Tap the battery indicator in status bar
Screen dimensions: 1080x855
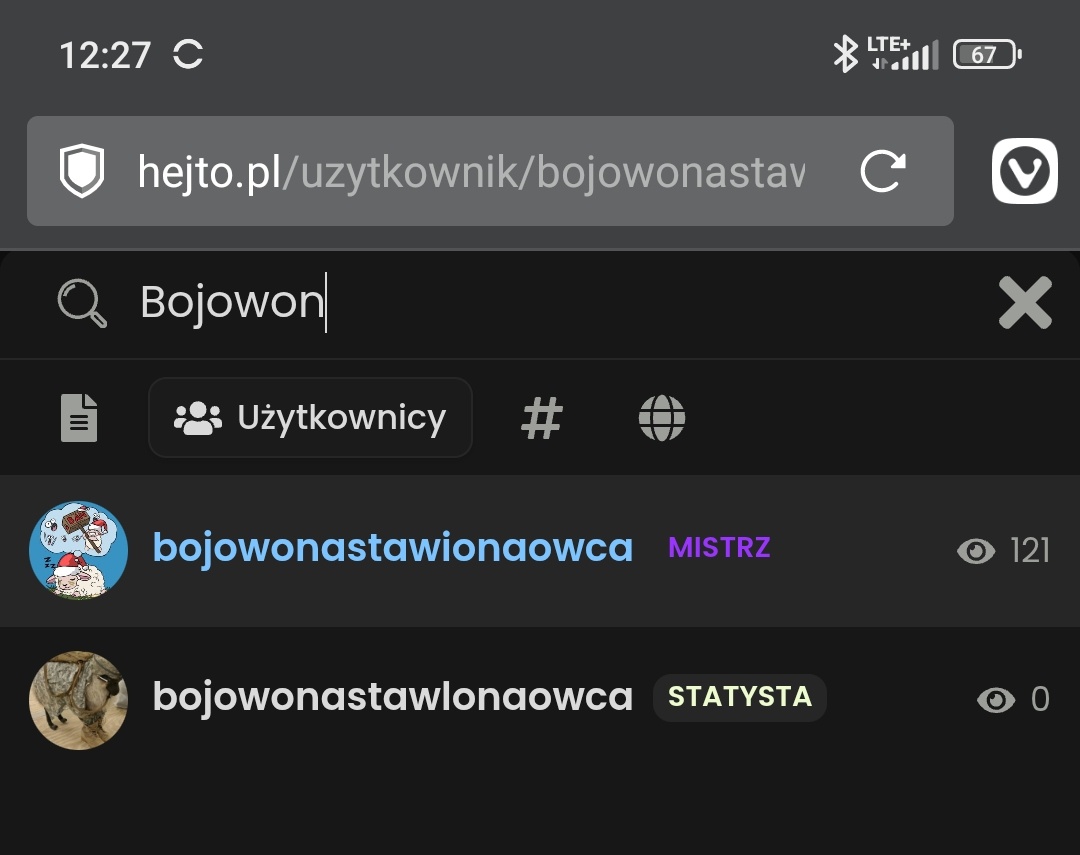(x=987, y=54)
